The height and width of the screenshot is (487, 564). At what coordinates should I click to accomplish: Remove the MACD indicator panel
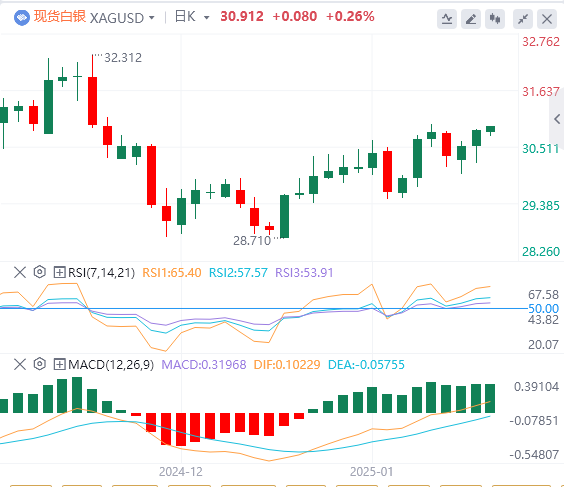(20, 364)
